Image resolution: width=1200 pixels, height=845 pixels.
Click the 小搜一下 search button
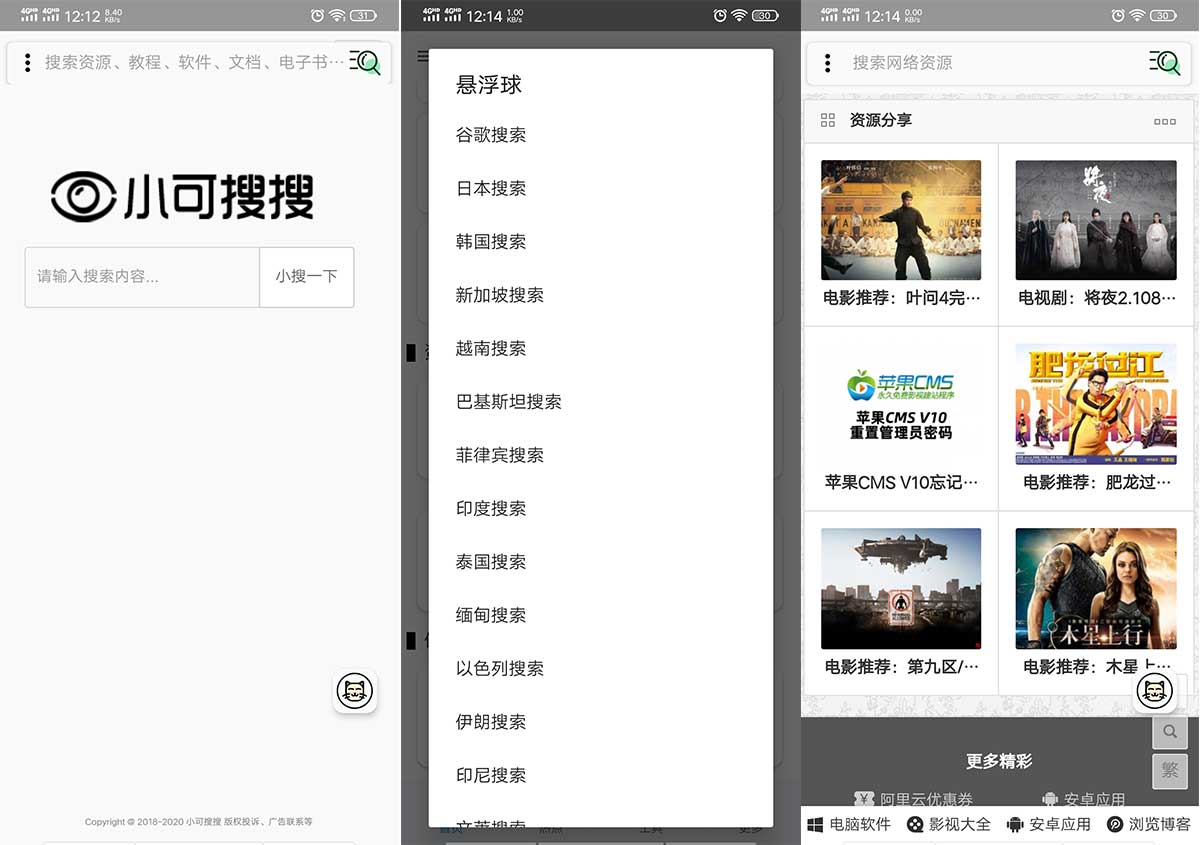306,277
